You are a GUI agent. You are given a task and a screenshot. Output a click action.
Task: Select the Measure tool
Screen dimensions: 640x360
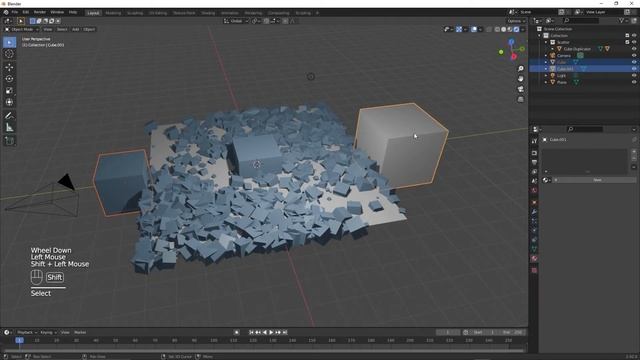[9, 128]
